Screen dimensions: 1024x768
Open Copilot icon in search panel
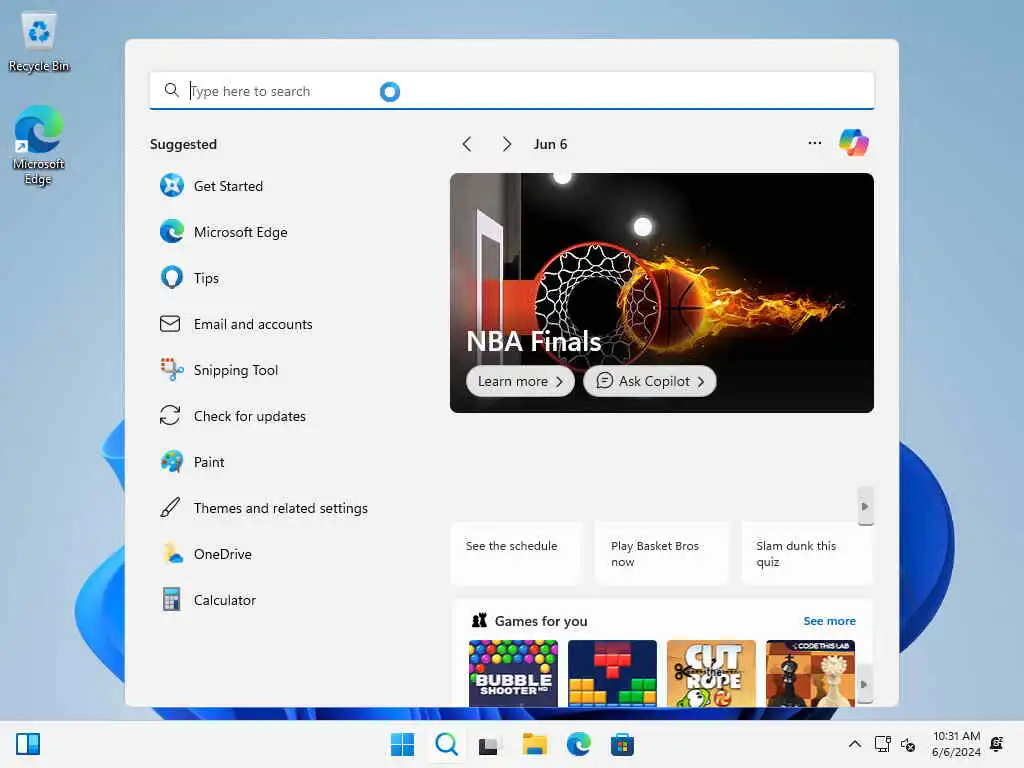854,143
